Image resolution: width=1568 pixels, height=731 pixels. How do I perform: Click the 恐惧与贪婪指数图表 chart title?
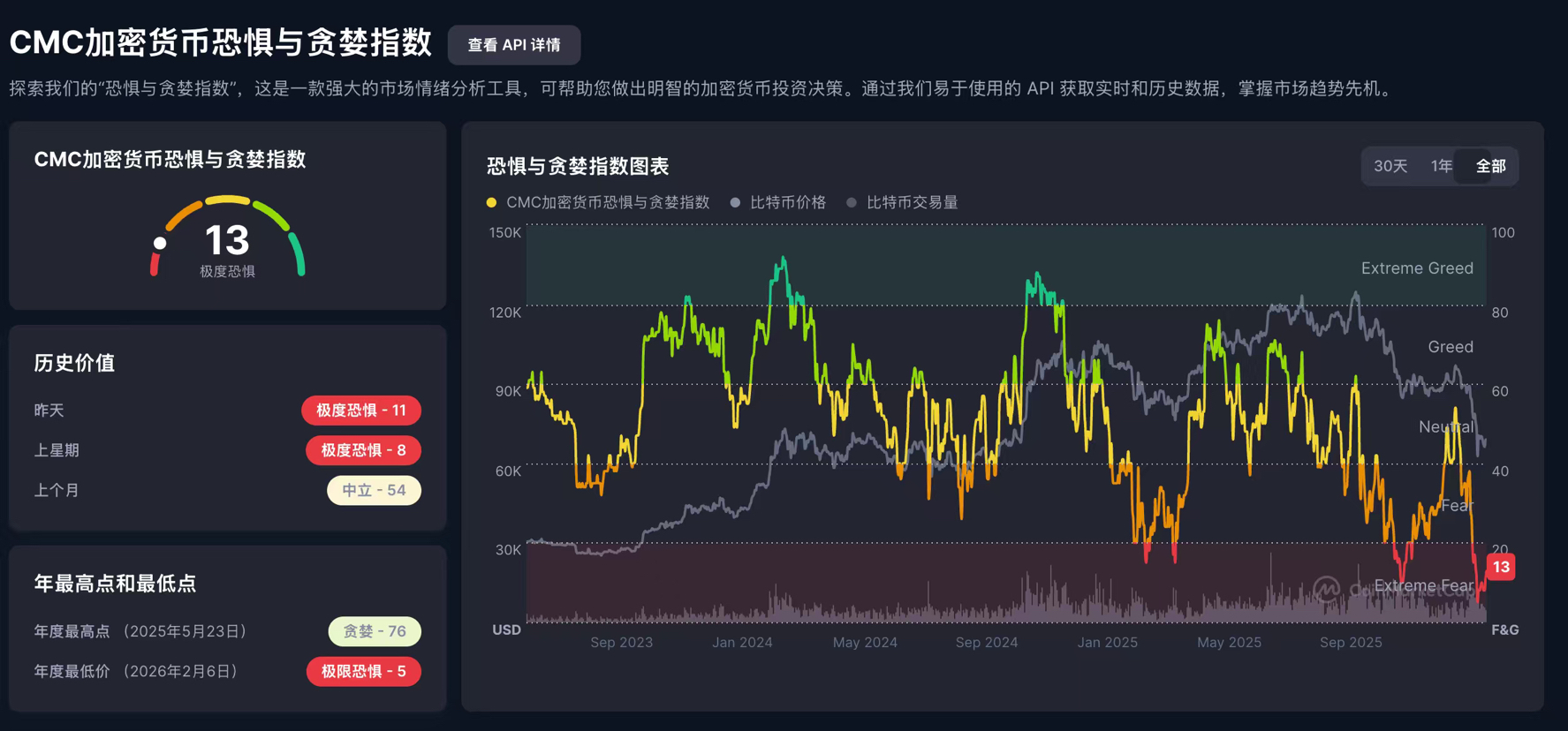578,166
